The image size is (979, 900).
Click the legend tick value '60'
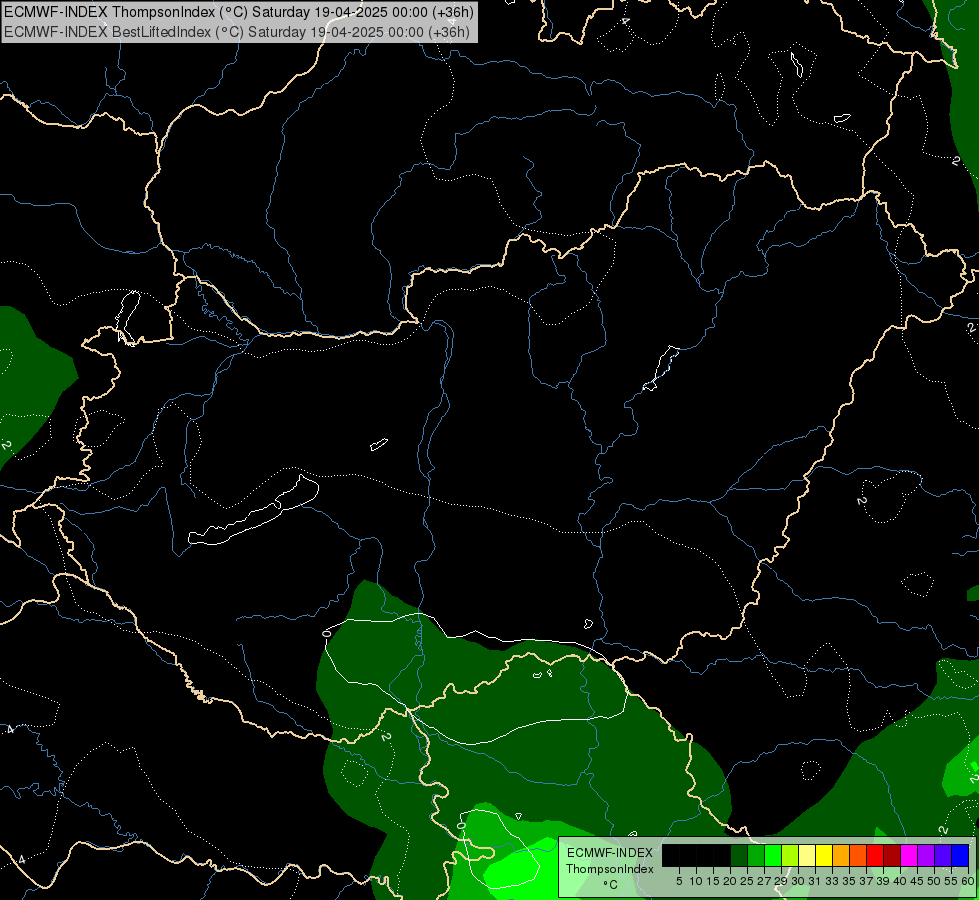coord(967,881)
